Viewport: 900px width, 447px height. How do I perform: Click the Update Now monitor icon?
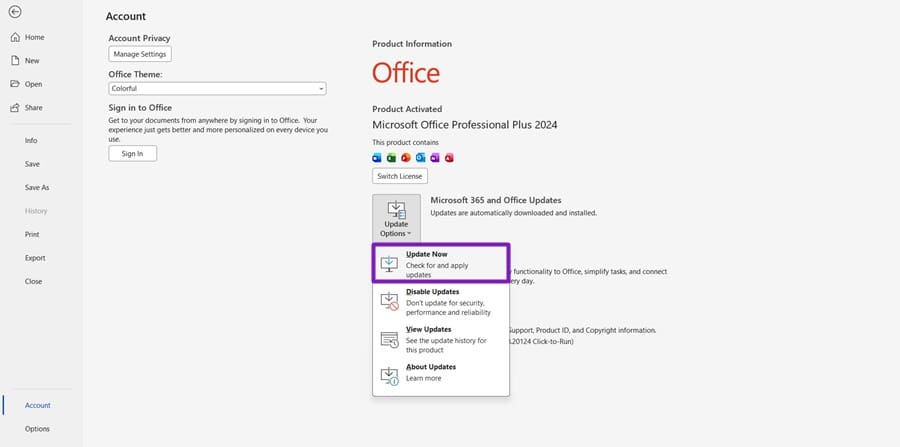(x=389, y=263)
